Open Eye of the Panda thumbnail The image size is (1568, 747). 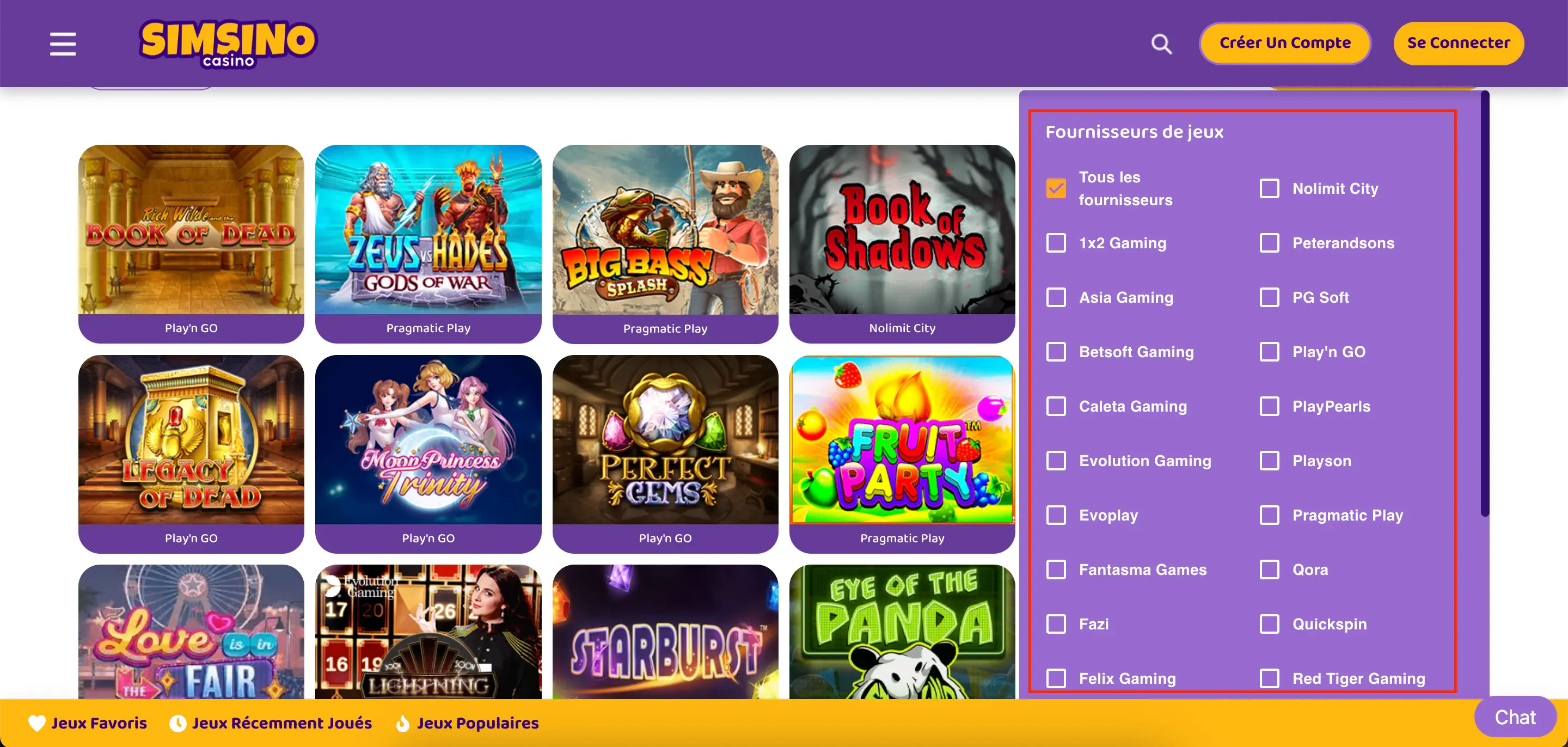(902, 632)
